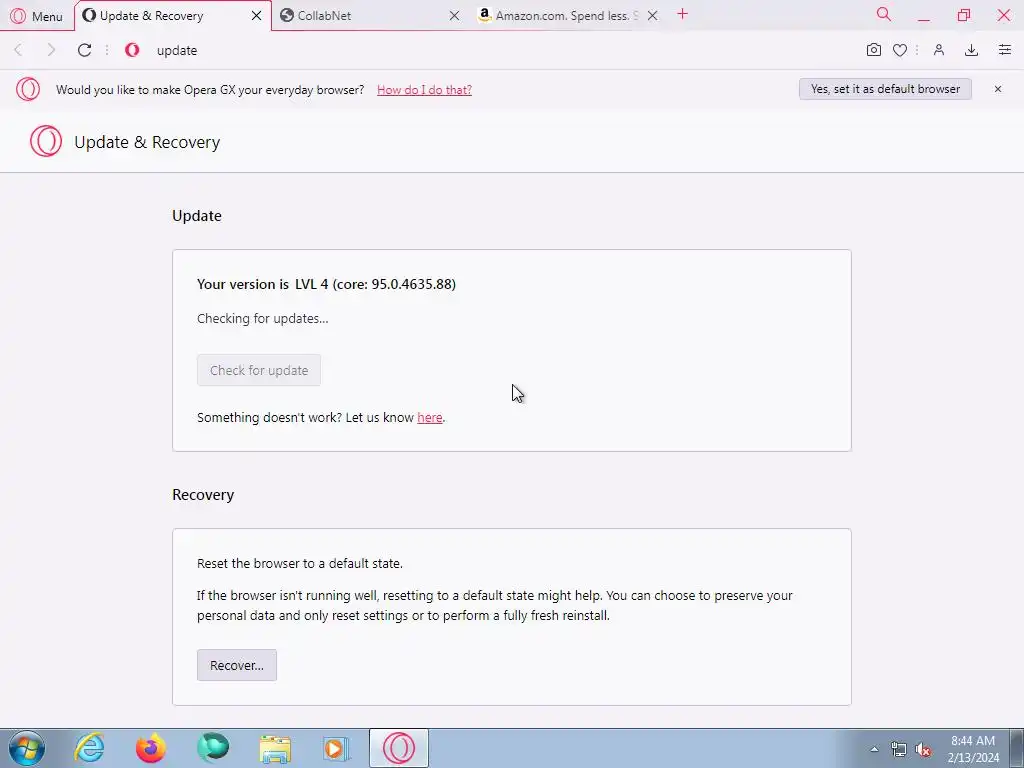Click 'Reset the browser to a default state.' text
The image size is (1024, 768).
(300, 564)
